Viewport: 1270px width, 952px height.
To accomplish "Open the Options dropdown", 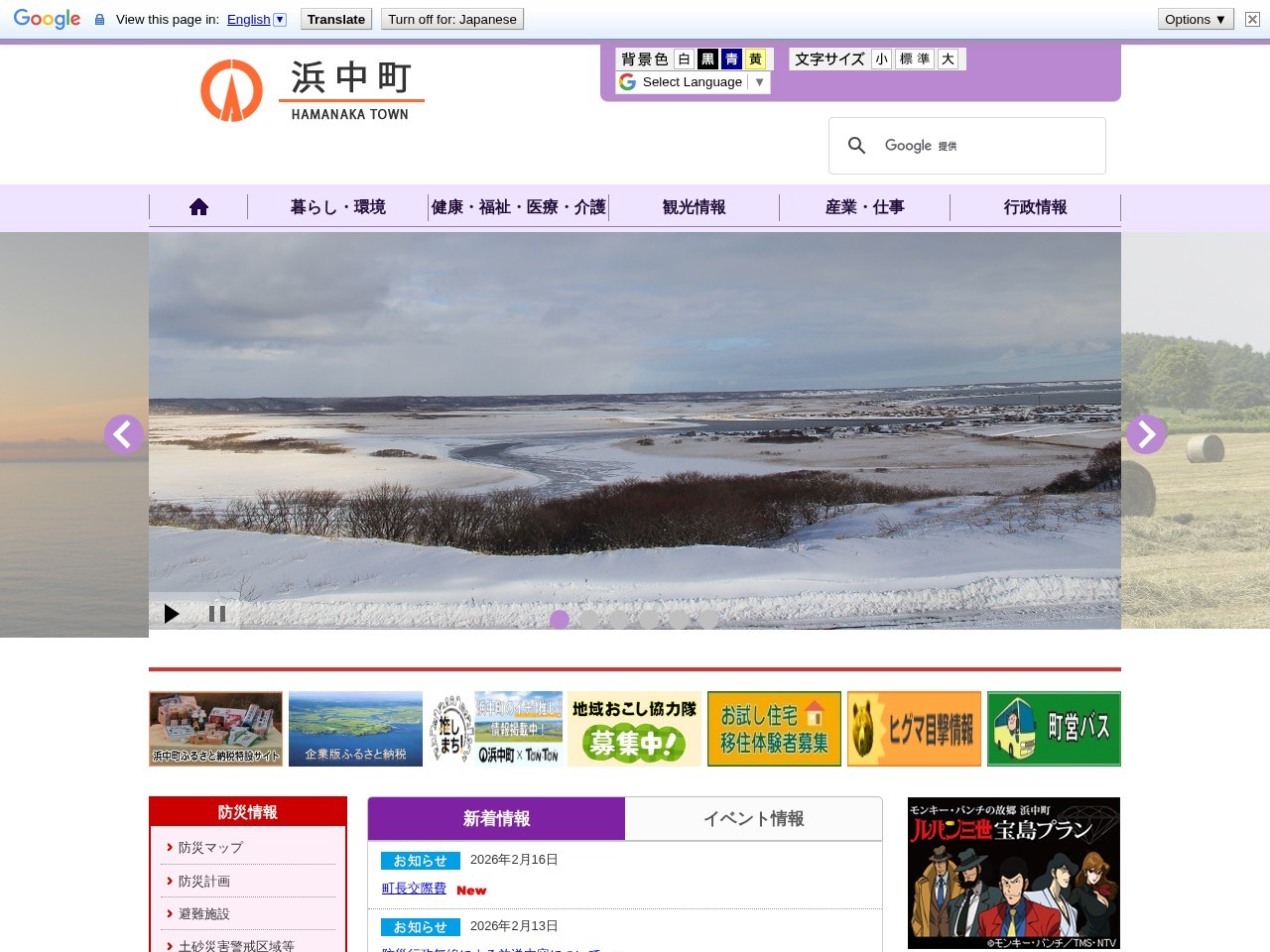I will click(1196, 19).
